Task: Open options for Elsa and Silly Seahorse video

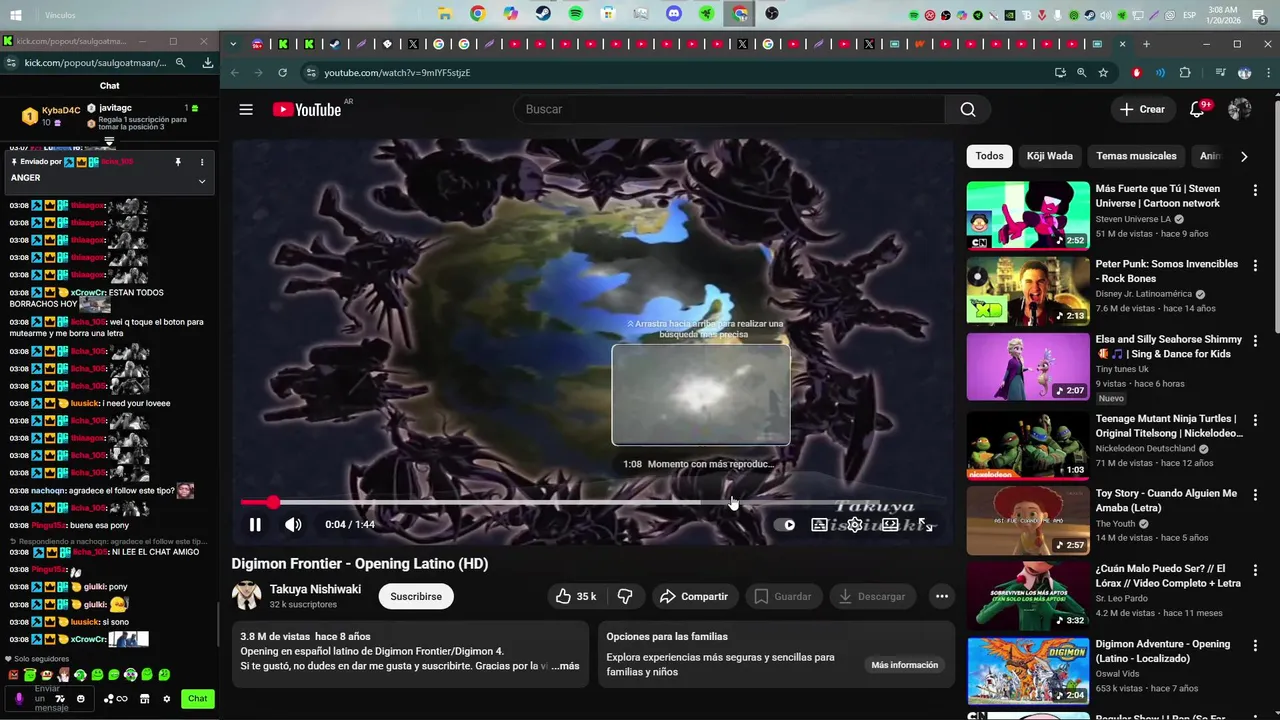Action: tap(1255, 340)
